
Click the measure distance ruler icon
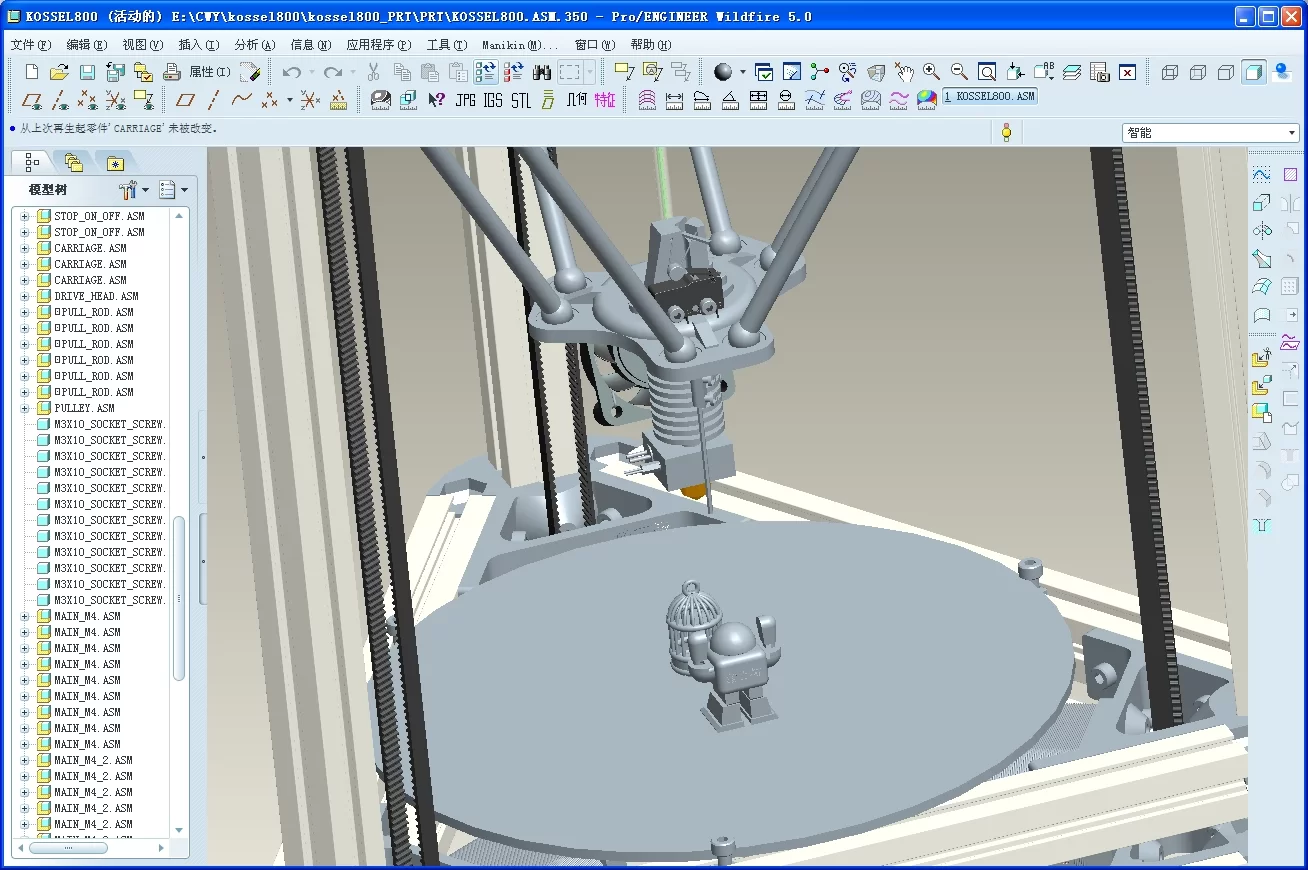coord(674,100)
